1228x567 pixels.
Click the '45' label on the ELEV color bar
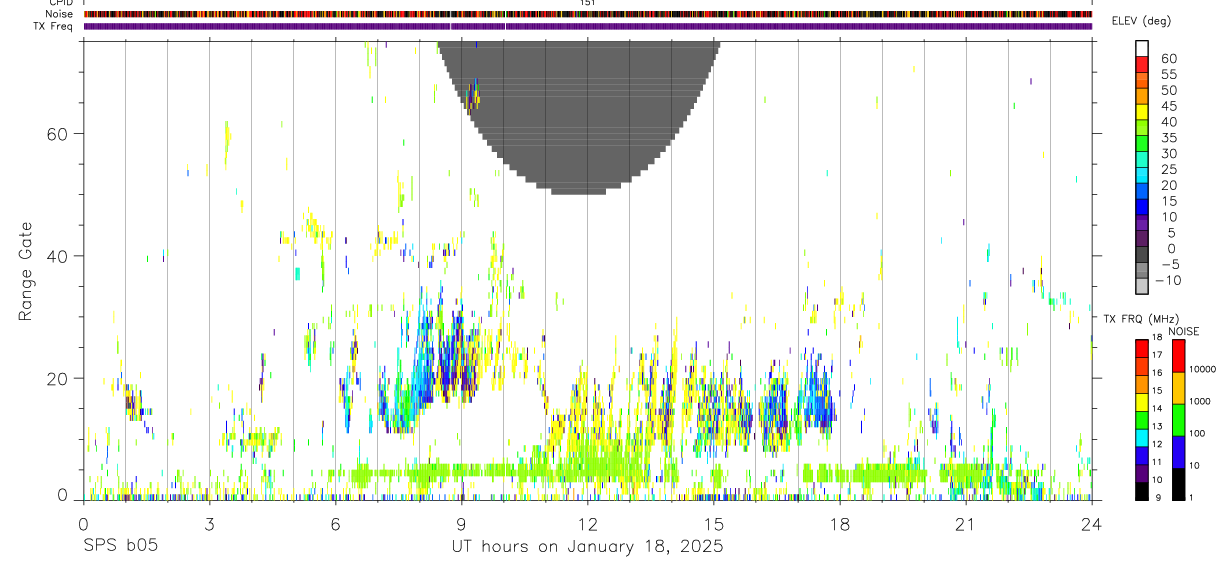1169,106
